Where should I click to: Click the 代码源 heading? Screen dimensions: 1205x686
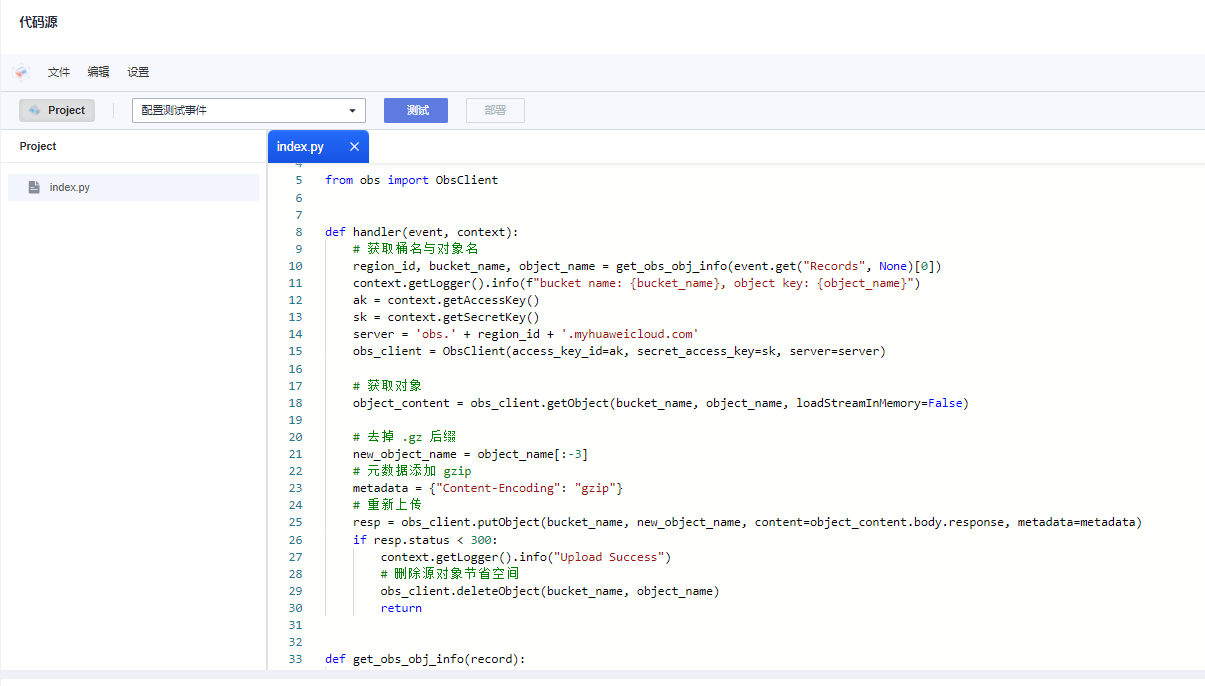point(38,21)
